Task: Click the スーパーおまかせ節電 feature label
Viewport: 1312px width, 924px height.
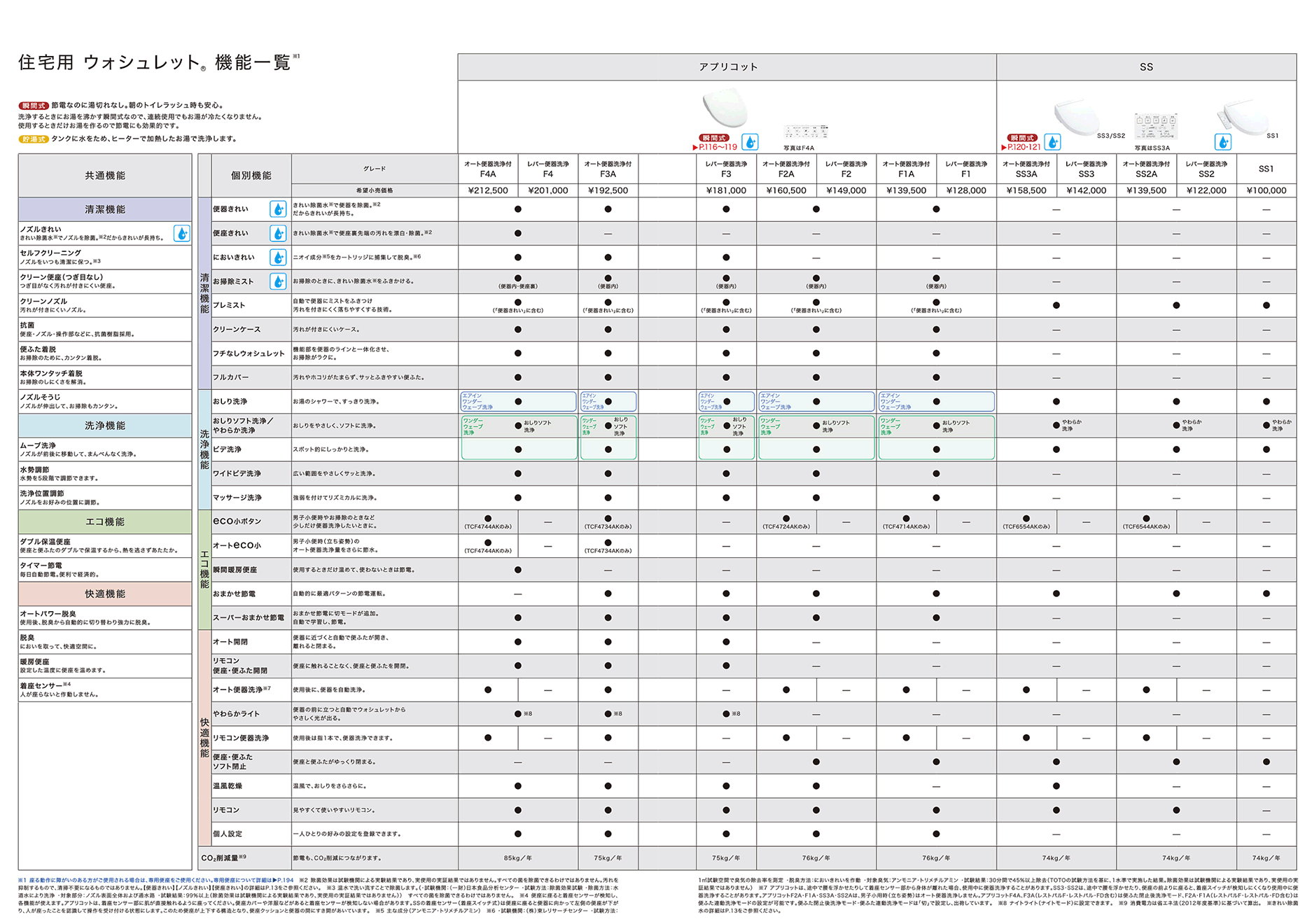Action: [249, 617]
